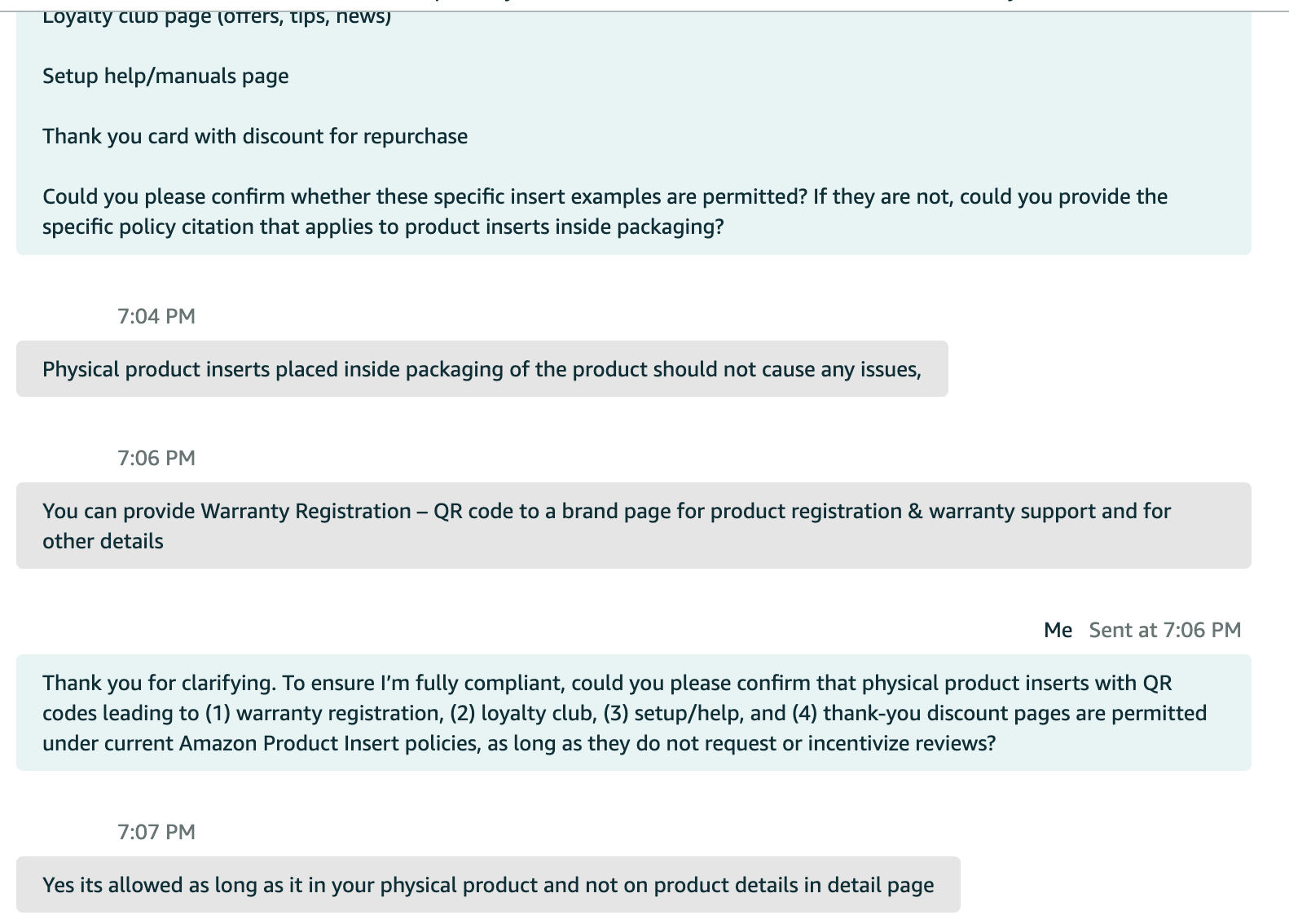Image resolution: width=1289 pixels, height=924 pixels.
Task: Click the "Me" sender label
Action: click(x=1058, y=630)
